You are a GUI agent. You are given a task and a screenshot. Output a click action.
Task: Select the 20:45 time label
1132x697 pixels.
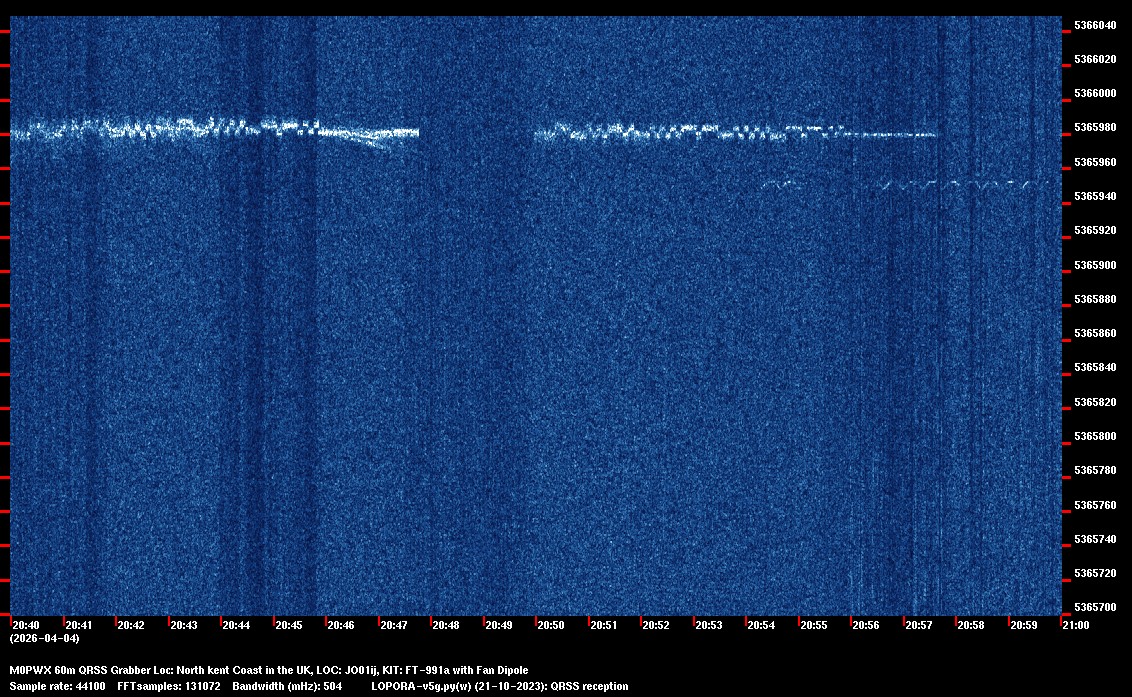click(x=289, y=625)
